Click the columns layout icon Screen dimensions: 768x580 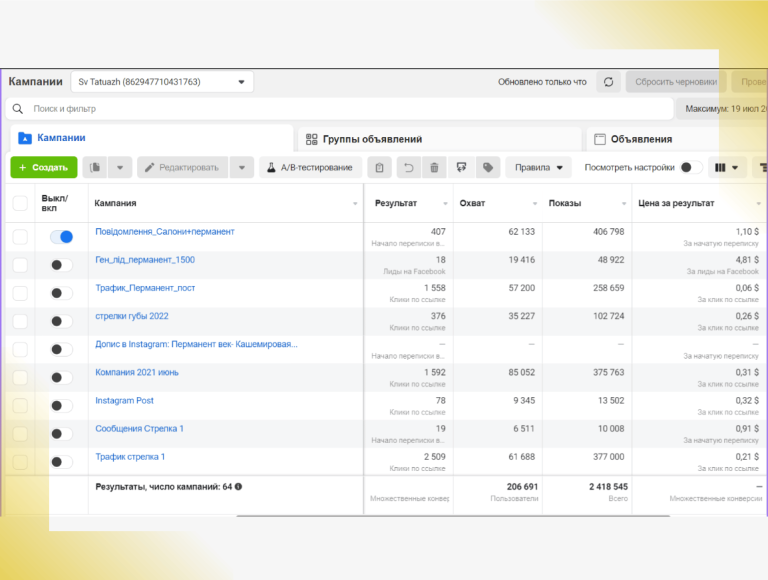(720, 168)
